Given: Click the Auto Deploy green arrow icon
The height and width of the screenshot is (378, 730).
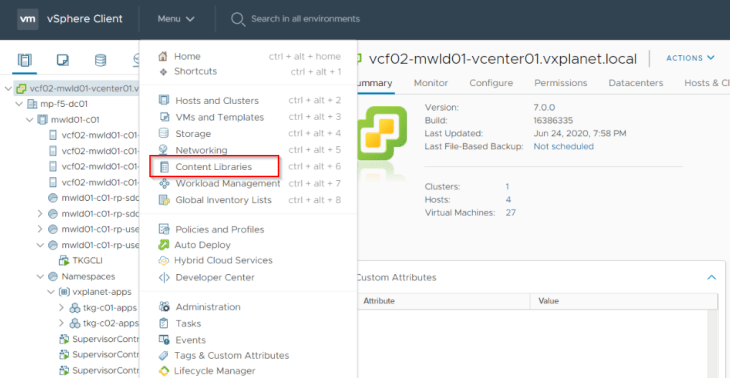Looking at the screenshot, I should [x=163, y=245].
